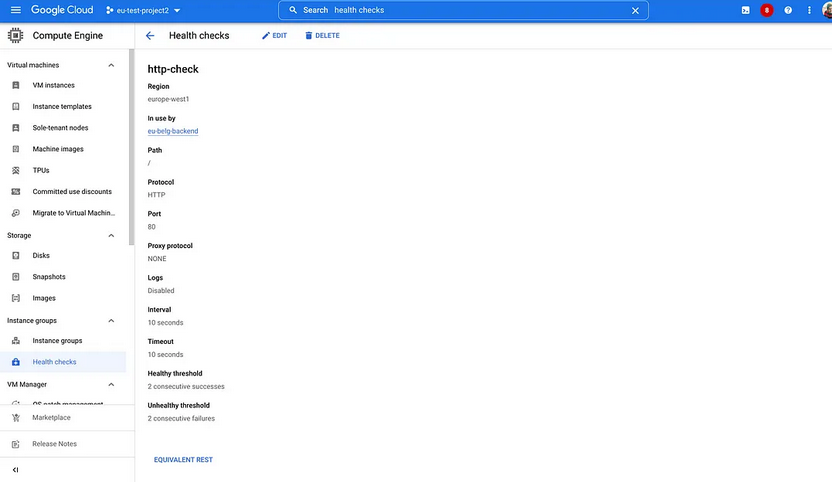Open the hamburger navigation menu
Screen dimensions: 832x482
point(15,10)
